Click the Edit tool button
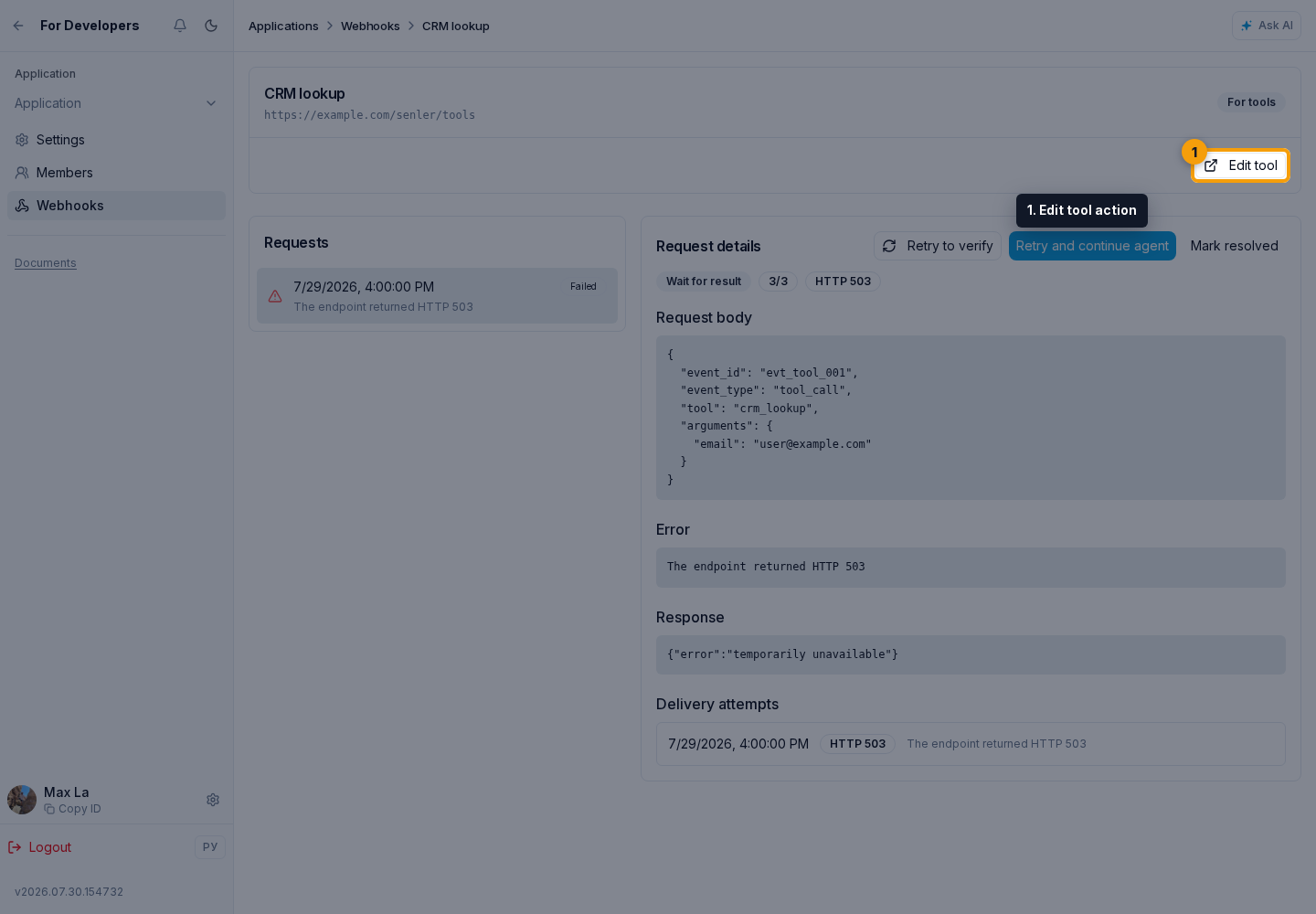 (1240, 165)
